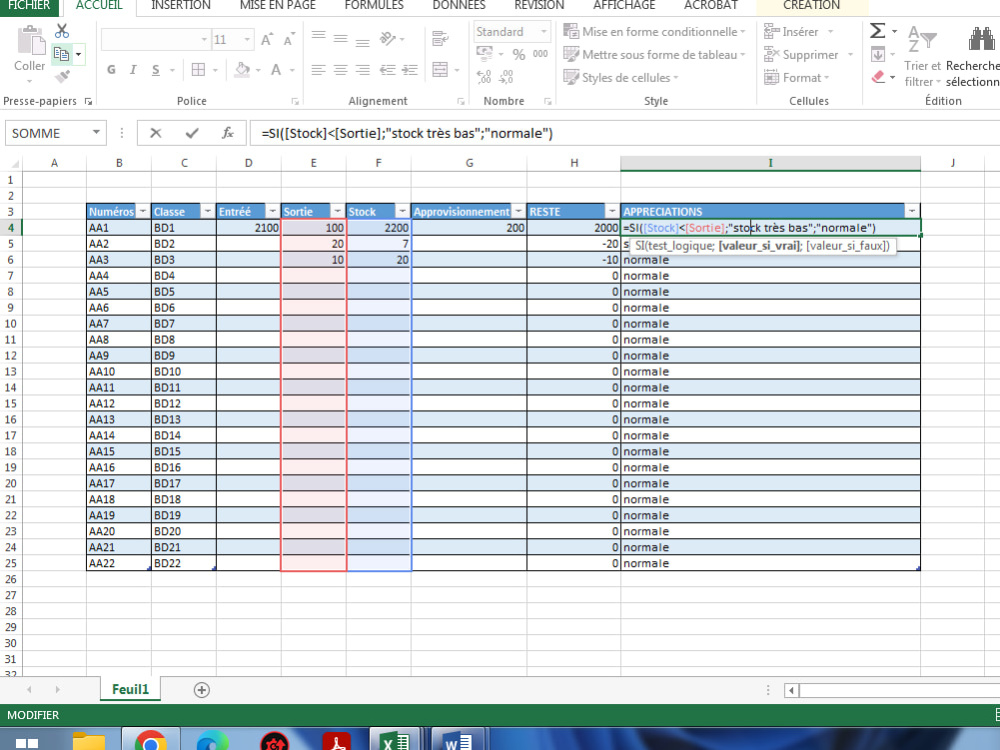Toggle underline formatting S button
This screenshot has width=1000, height=750.
tap(156, 70)
